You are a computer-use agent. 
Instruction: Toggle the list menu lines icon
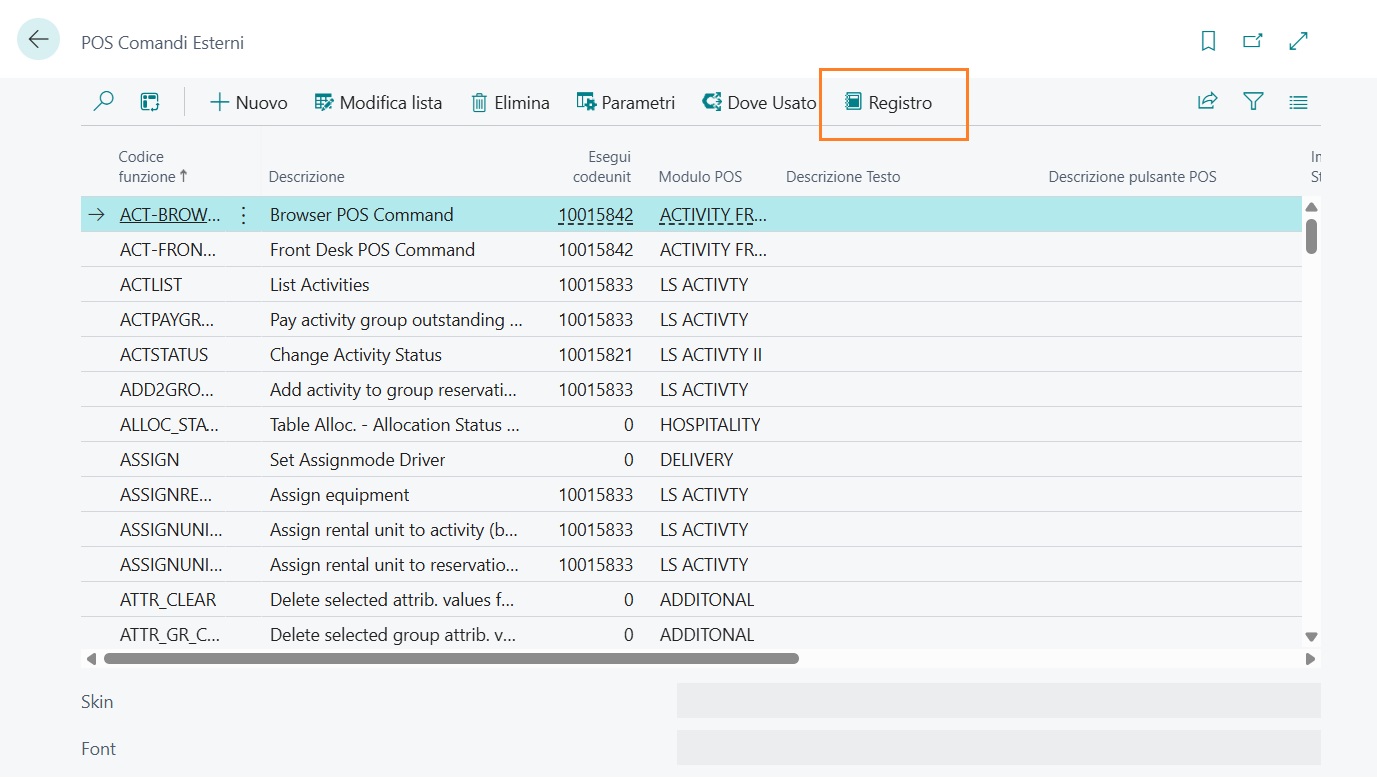click(1298, 102)
